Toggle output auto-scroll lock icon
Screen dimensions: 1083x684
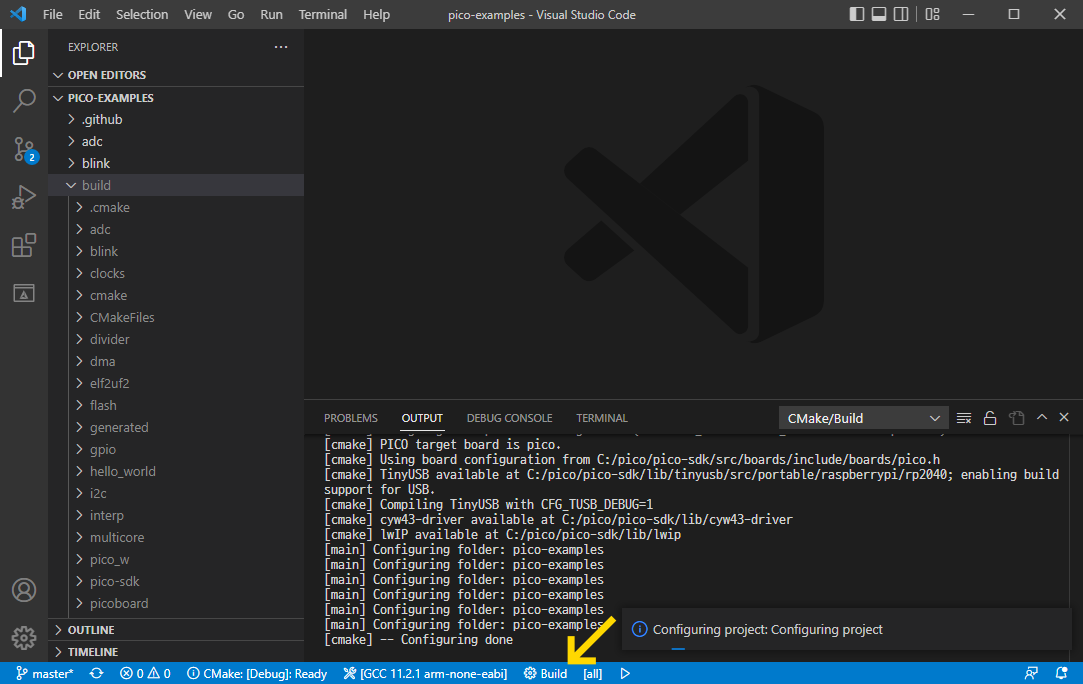[x=990, y=418]
